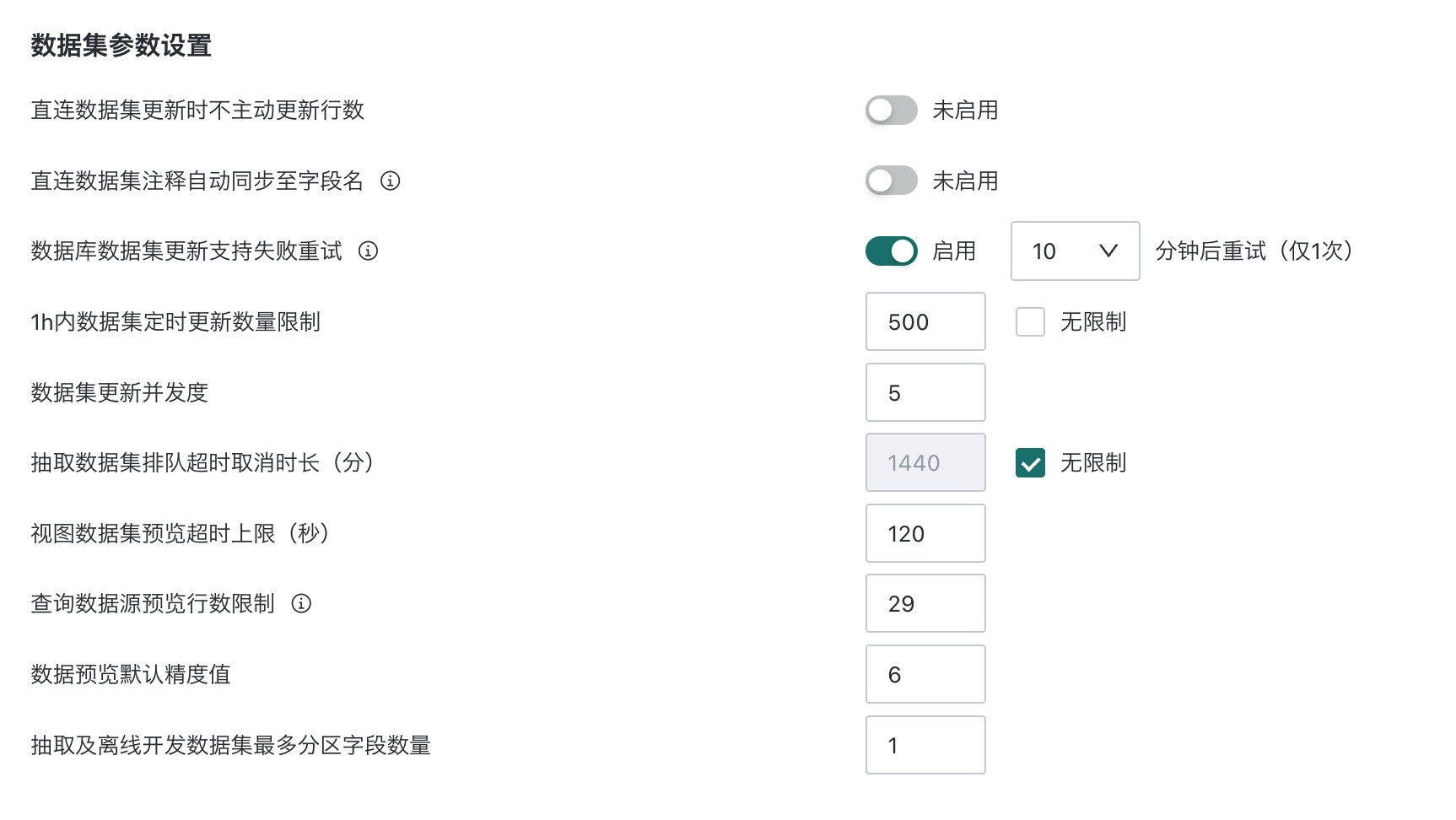The image size is (1456, 820).
Task: Click info icon next to 数据库数据集更新支持失败重试
Action: pyautogui.click(x=368, y=251)
